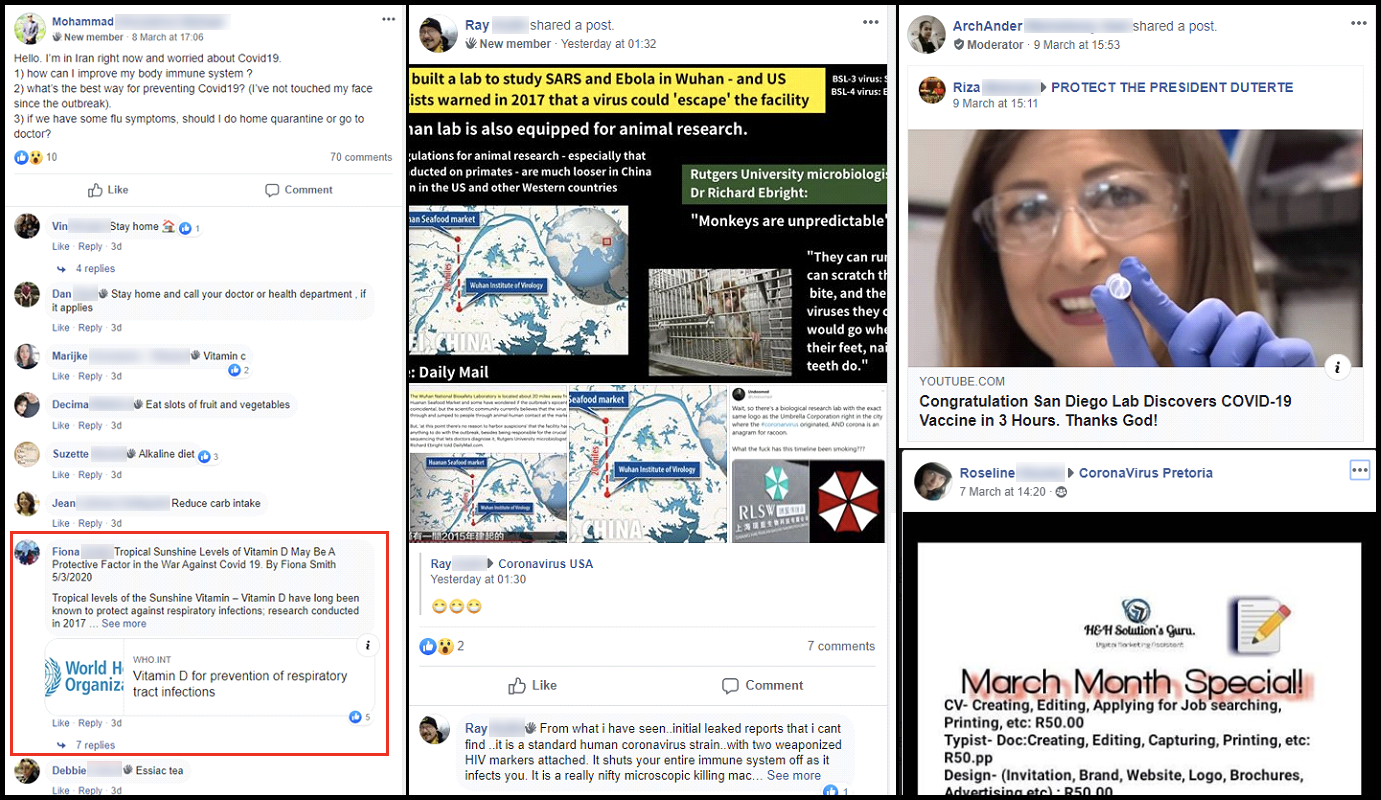Image resolution: width=1381 pixels, height=800 pixels.
Task: Open Riza's profile picture
Action: tap(932, 90)
